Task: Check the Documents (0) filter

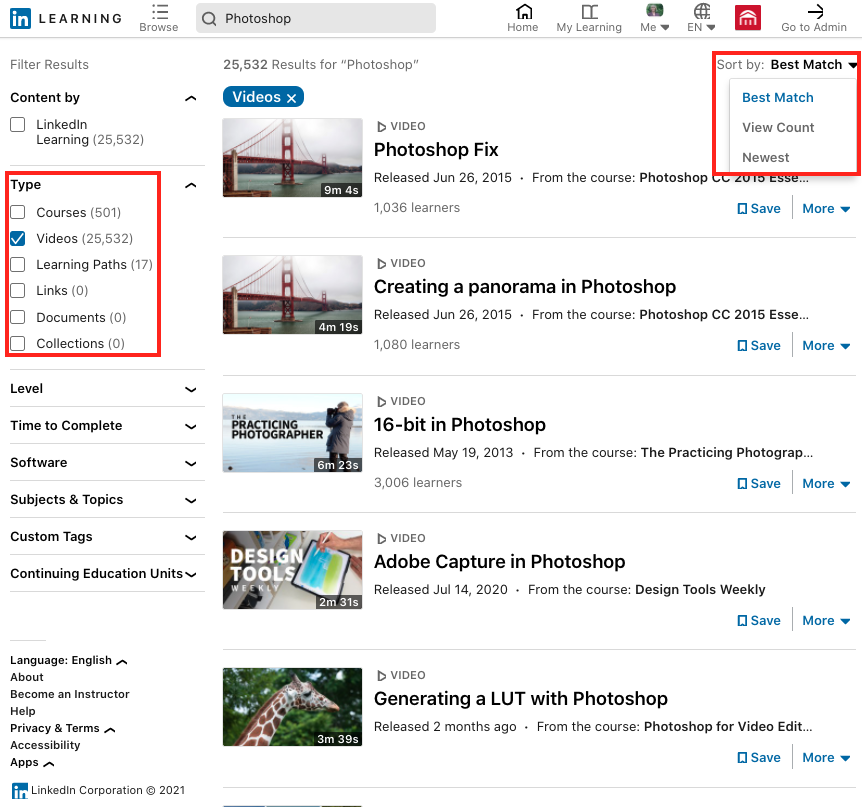Action: click(18, 317)
